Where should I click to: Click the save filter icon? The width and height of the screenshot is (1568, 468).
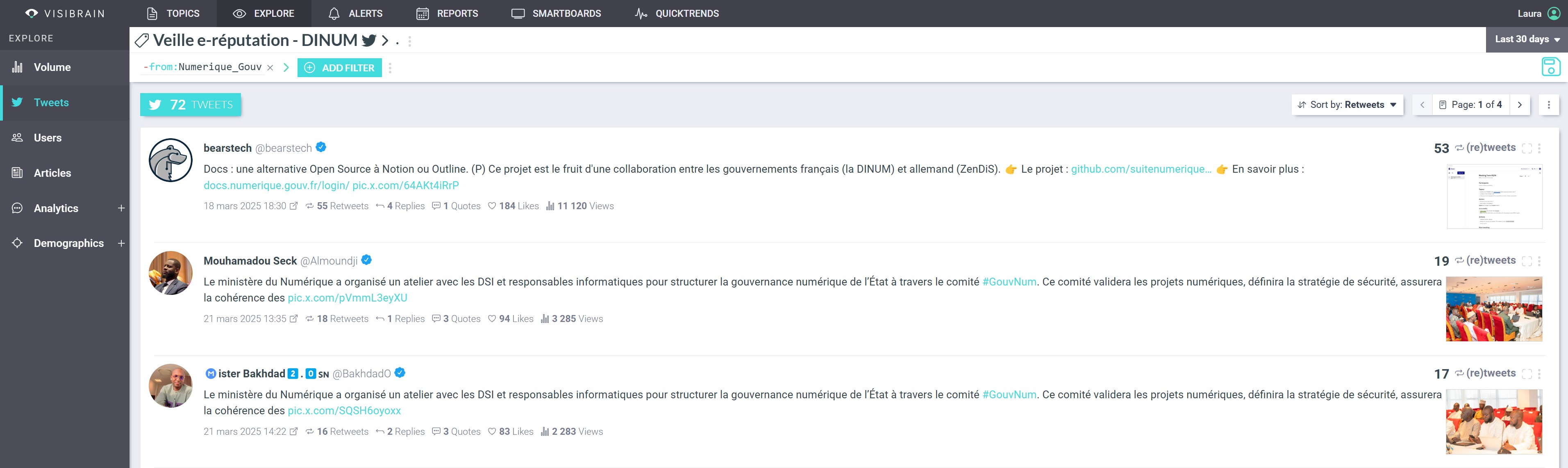coord(1550,66)
